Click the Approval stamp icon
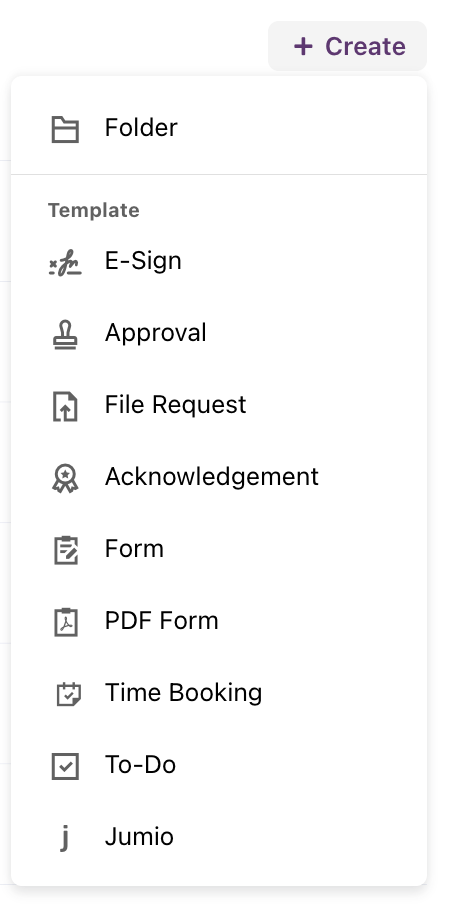450x904 pixels. [65, 335]
